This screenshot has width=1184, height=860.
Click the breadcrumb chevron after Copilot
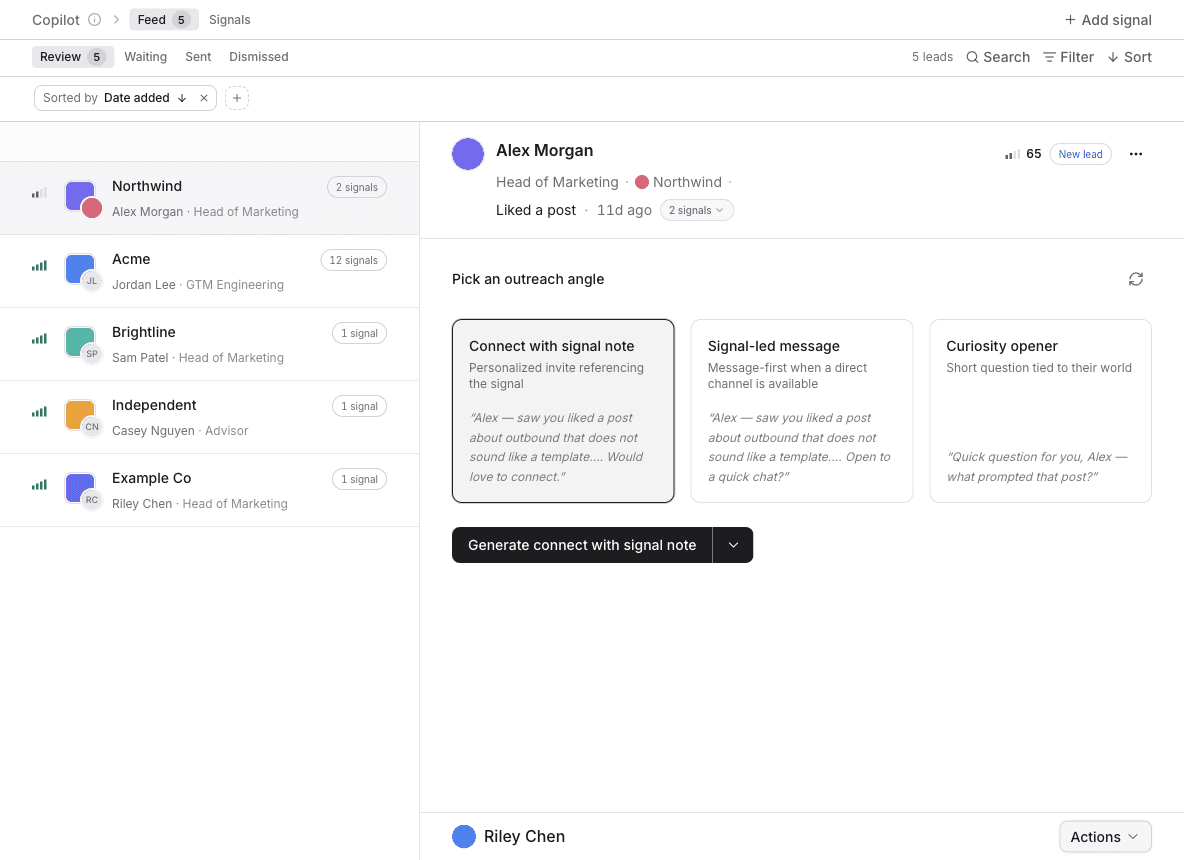click(x=116, y=20)
